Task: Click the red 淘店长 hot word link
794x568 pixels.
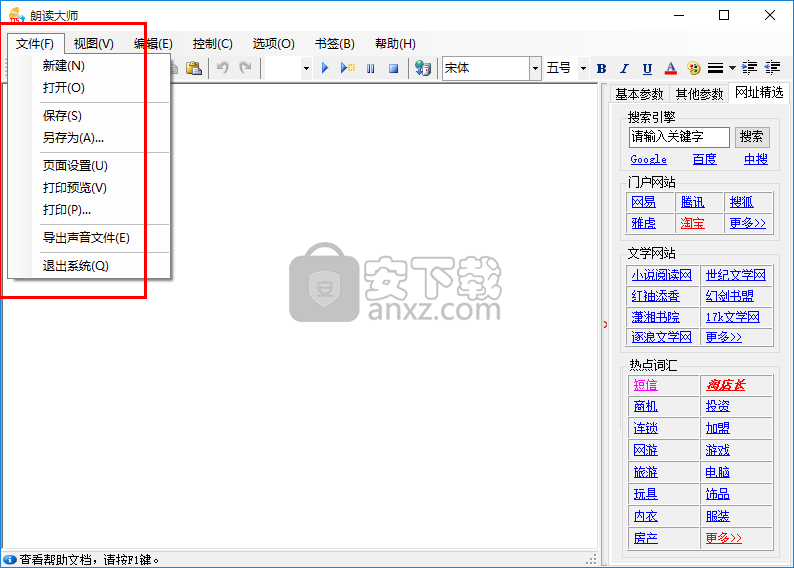Action: 726,385
